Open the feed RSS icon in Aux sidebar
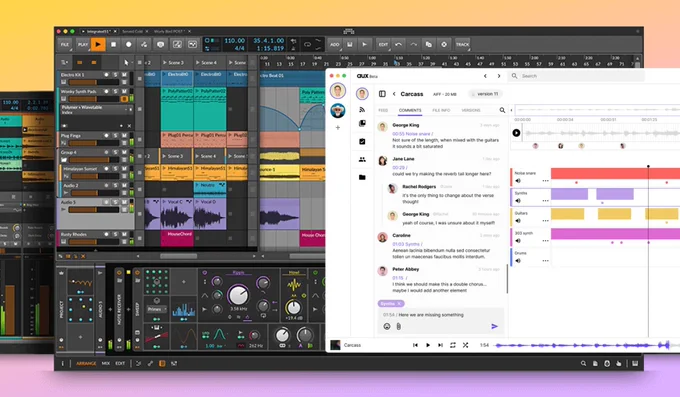This screenshot has width=680, height=397. pos(362,110)
